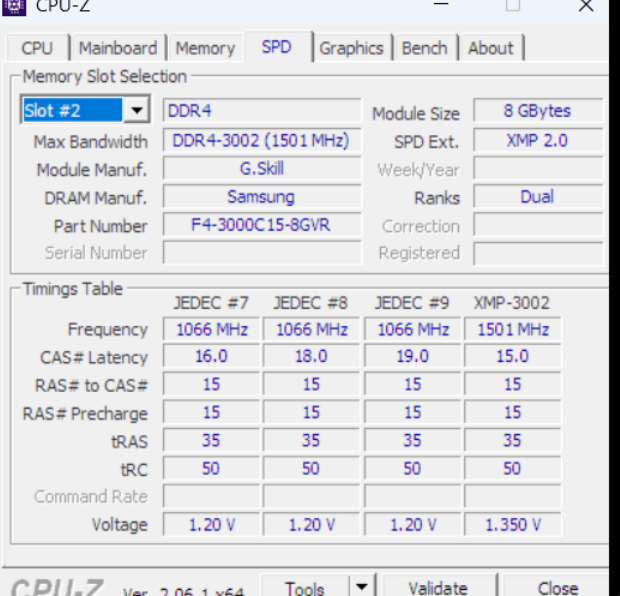The width and height of the screenshot is (620, 596).
Task: Click the empty Serial Number field
Action: [x=262, y=253]
